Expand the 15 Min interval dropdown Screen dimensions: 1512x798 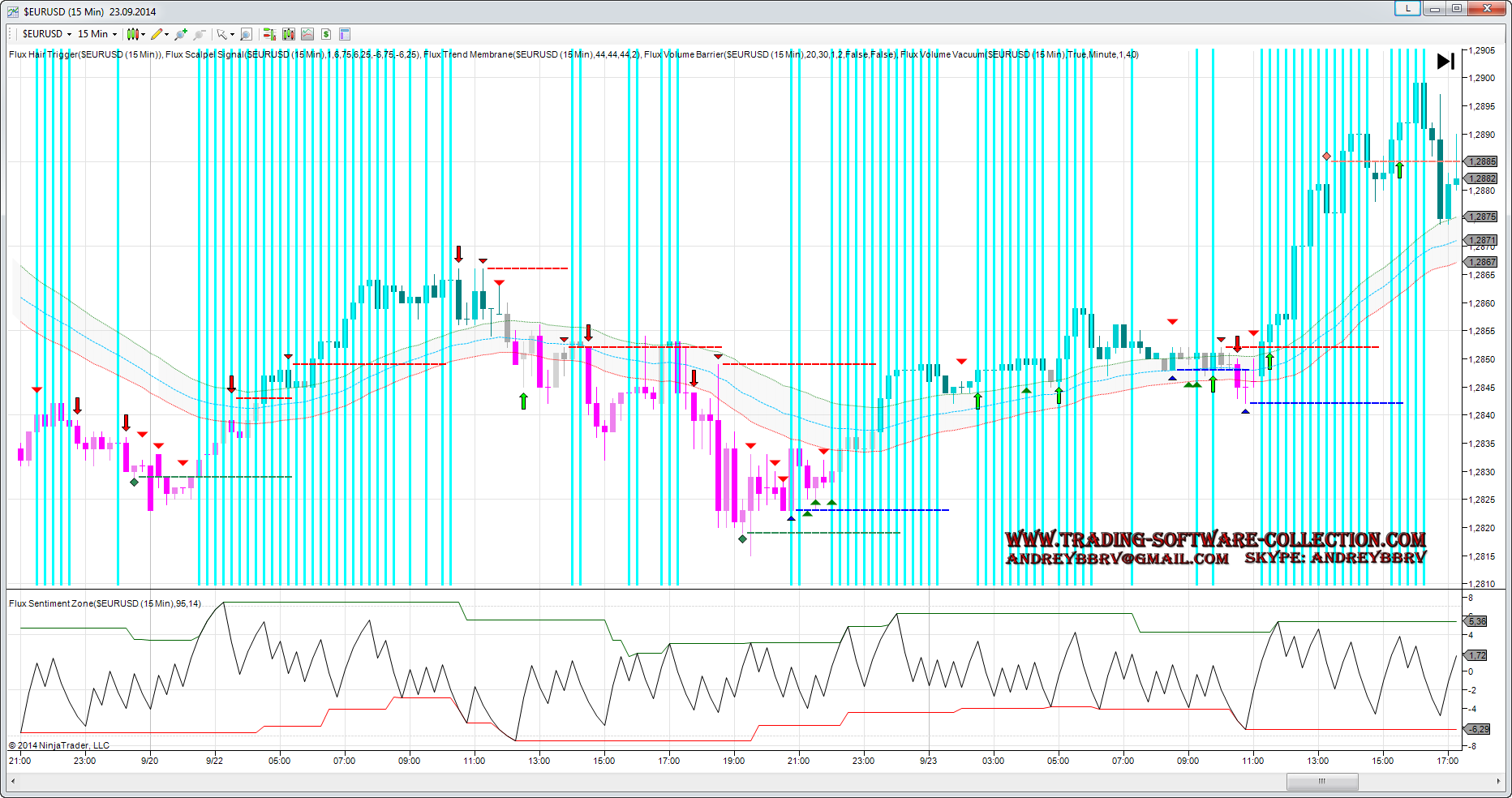97,34
